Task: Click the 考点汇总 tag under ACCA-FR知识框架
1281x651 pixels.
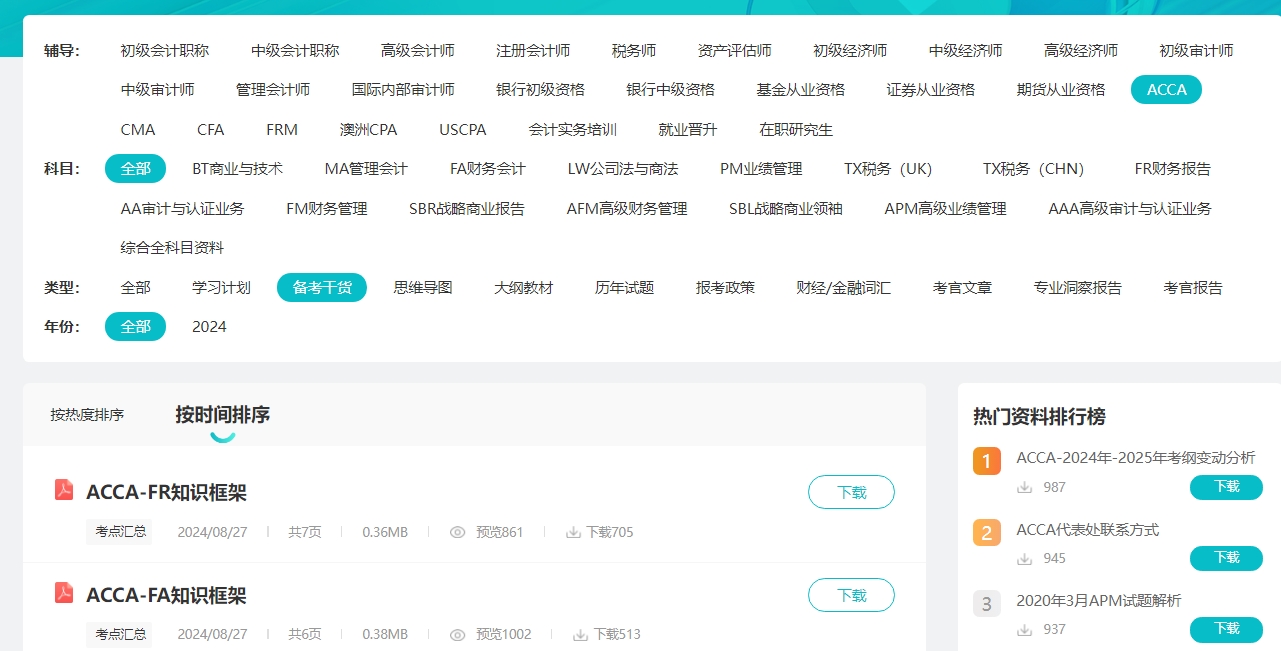Action: pos(120,532)
